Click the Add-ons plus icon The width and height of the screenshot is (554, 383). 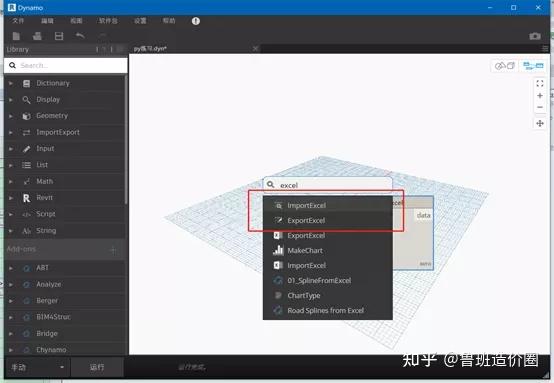pyautogui.click(x=113, y=250)
